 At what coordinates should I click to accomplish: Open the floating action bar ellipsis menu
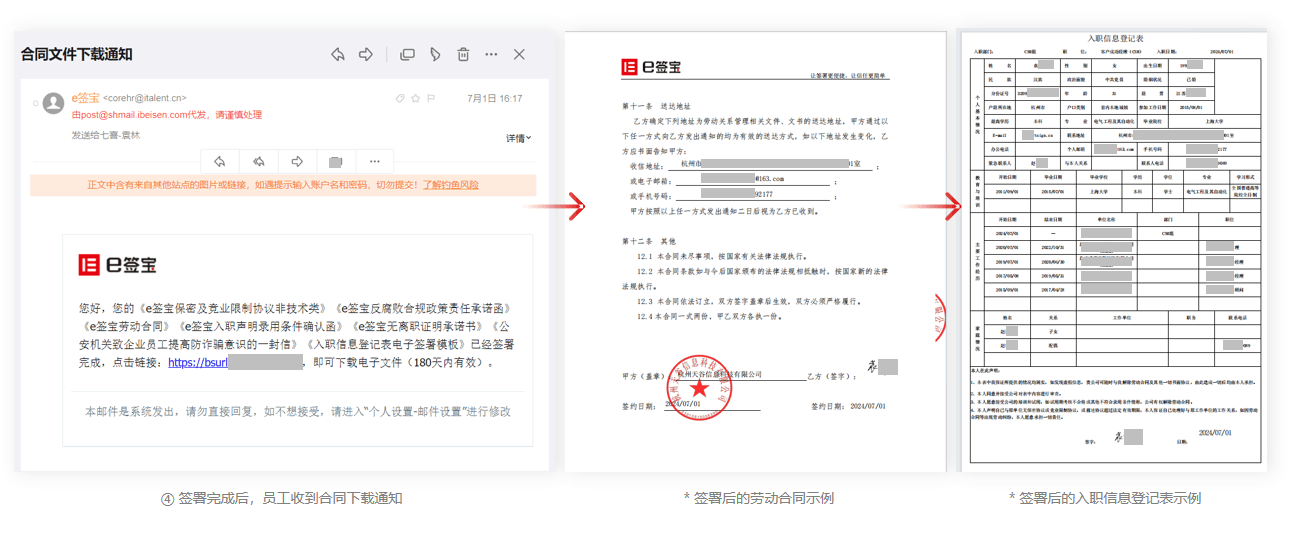pos(374,161)
